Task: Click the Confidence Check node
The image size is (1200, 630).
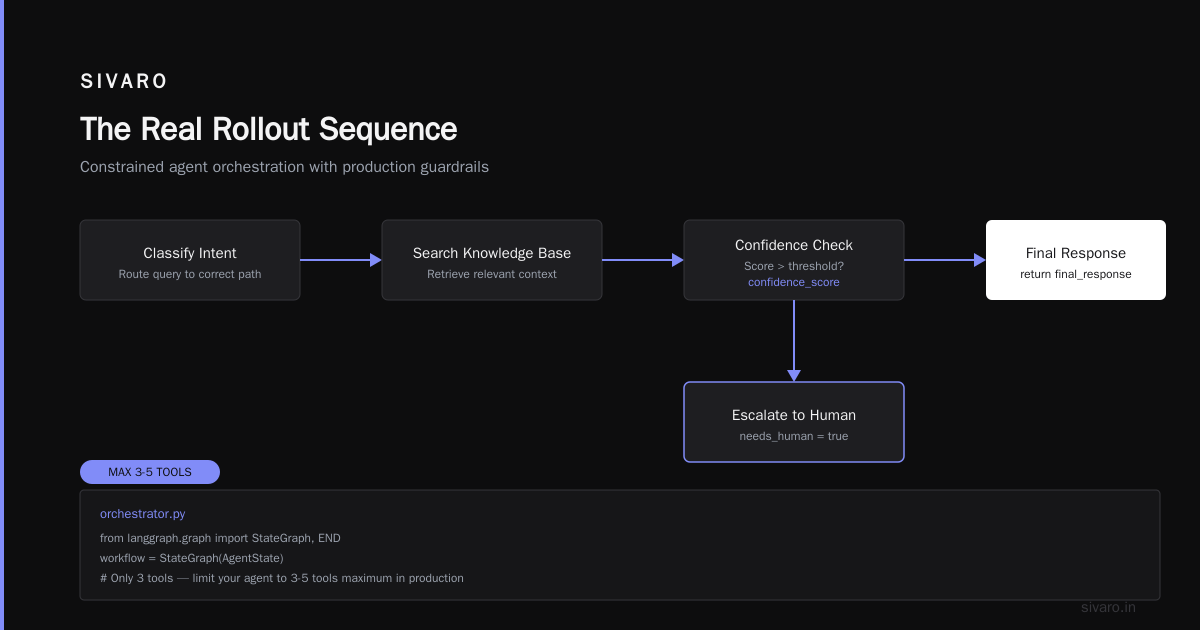Action: [794, 260]
